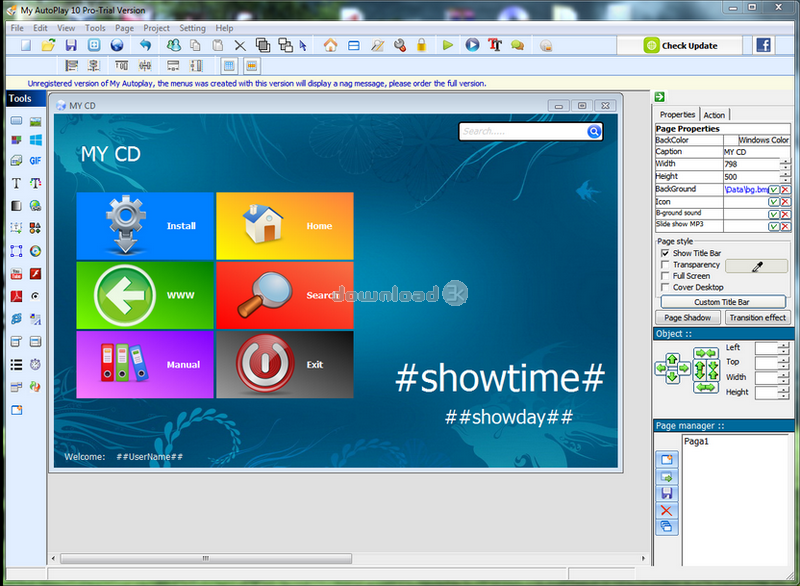Viewport: 800px width, 586px height.
Task: Open the Edit menu
Action: pos(40,28)
